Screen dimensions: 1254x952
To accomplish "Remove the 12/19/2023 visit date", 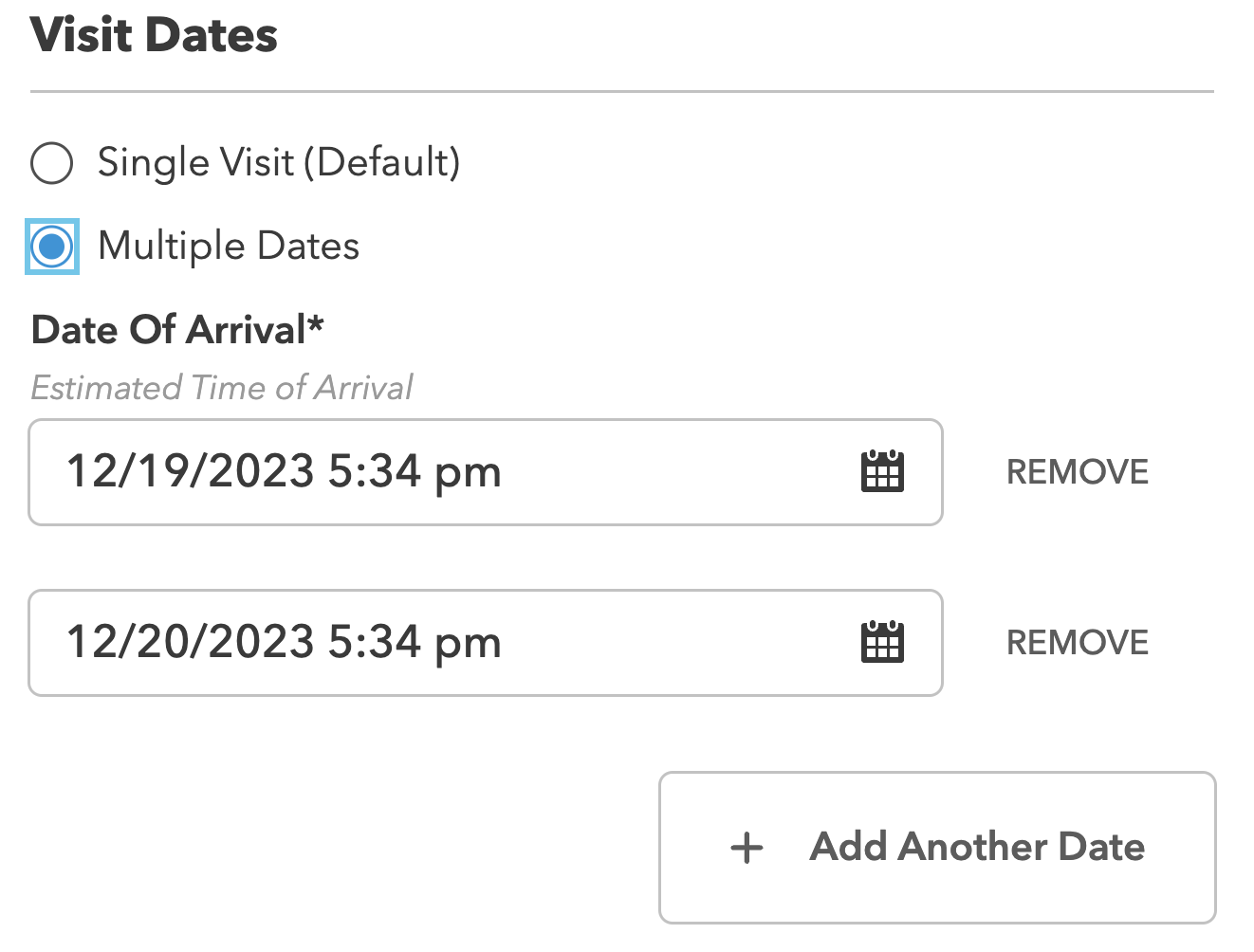I will (x=1076, y=471).
